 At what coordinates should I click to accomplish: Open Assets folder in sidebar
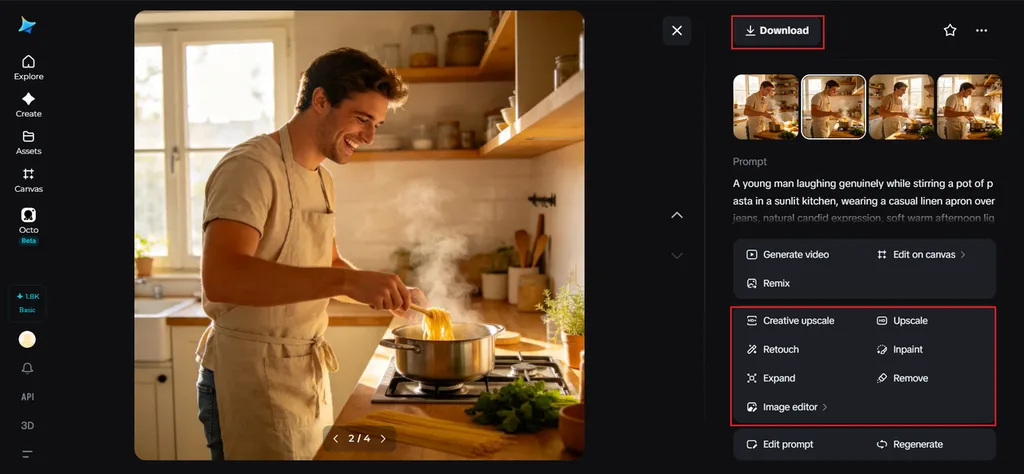click(x=29, y=142)
